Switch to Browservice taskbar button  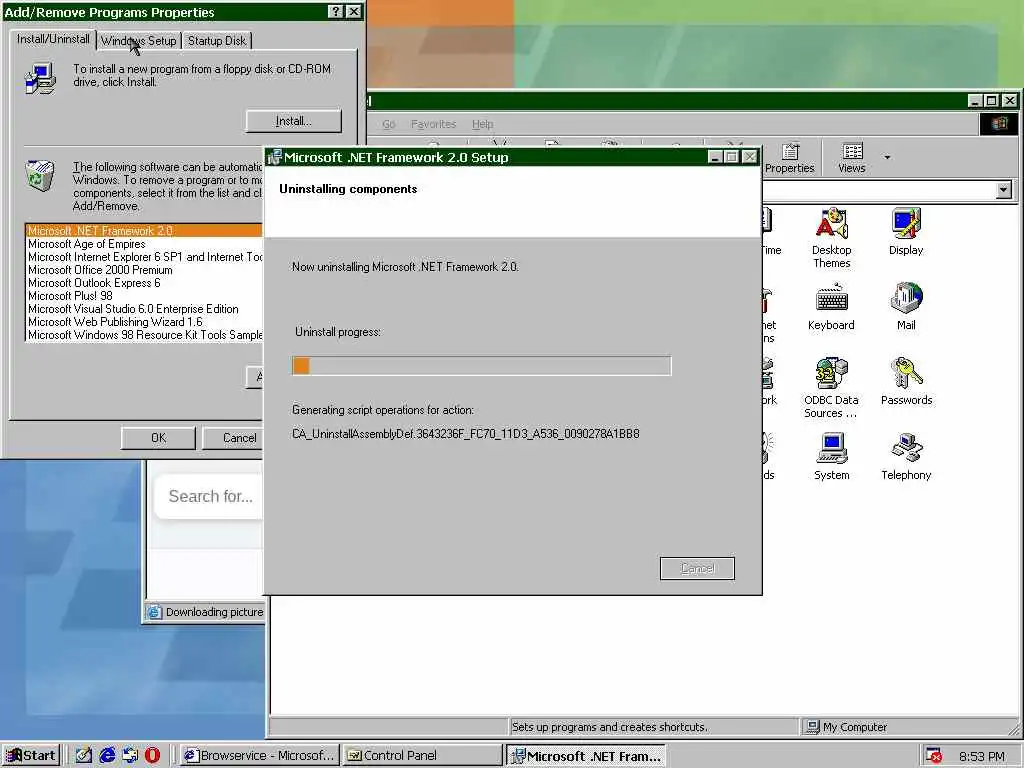pos(260,756)
